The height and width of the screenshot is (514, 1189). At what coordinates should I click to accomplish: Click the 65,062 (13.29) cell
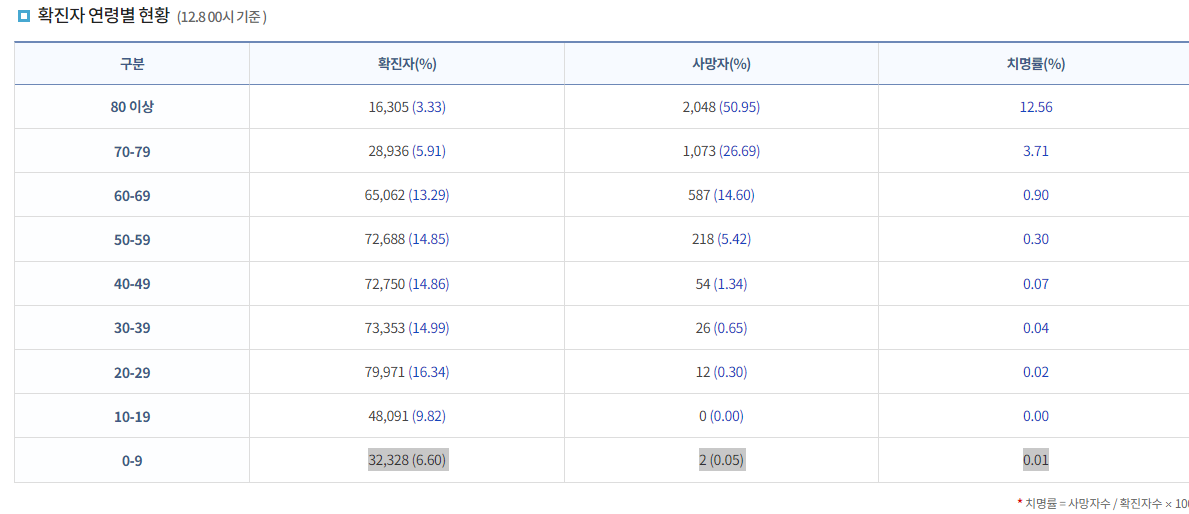[x=407, y=196]
